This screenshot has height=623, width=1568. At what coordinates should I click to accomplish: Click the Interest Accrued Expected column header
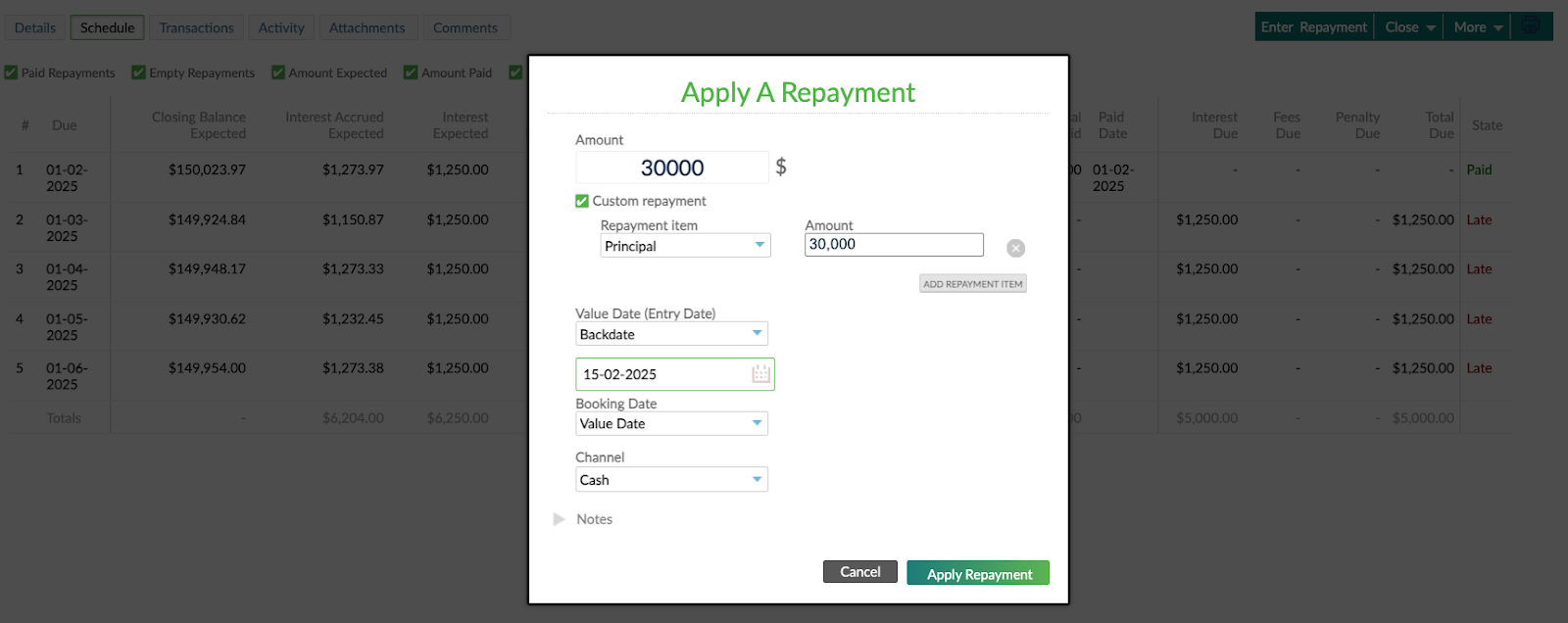click(334, 125)
